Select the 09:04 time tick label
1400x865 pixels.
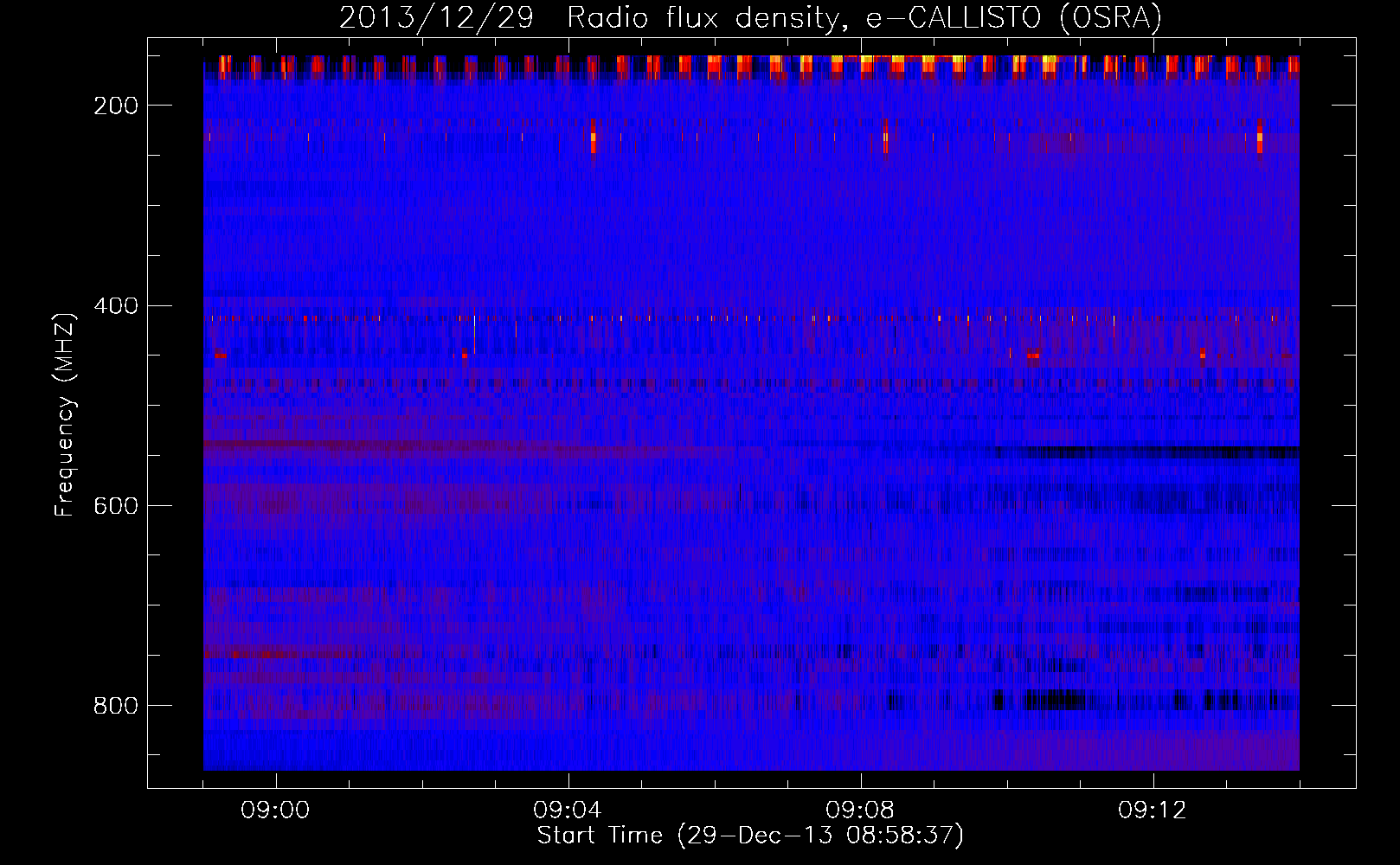click(x=568, y=811)
